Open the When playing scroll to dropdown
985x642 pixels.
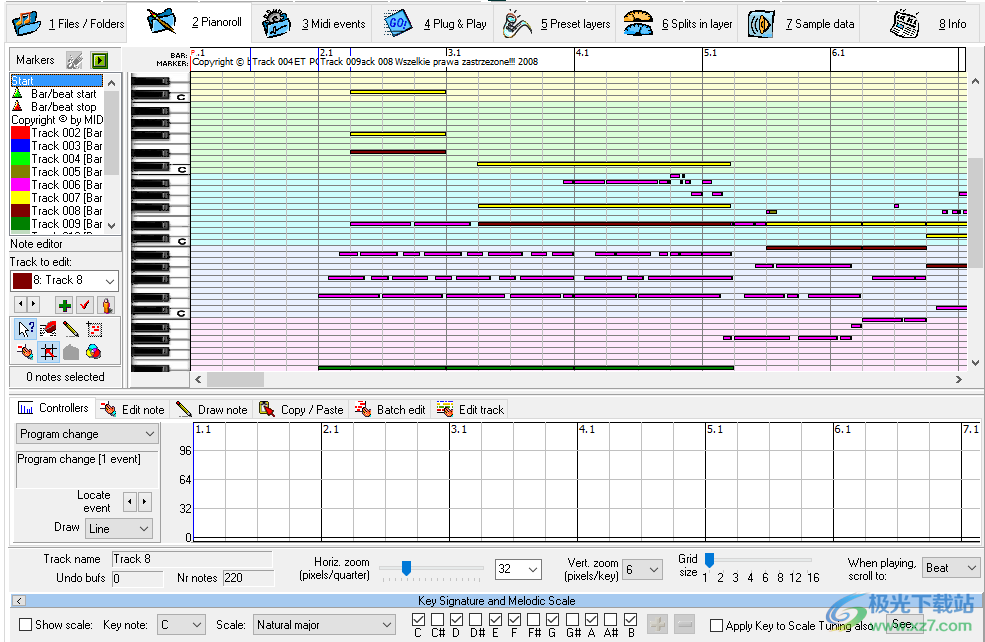pyautogui.click(x=950, y=568)
